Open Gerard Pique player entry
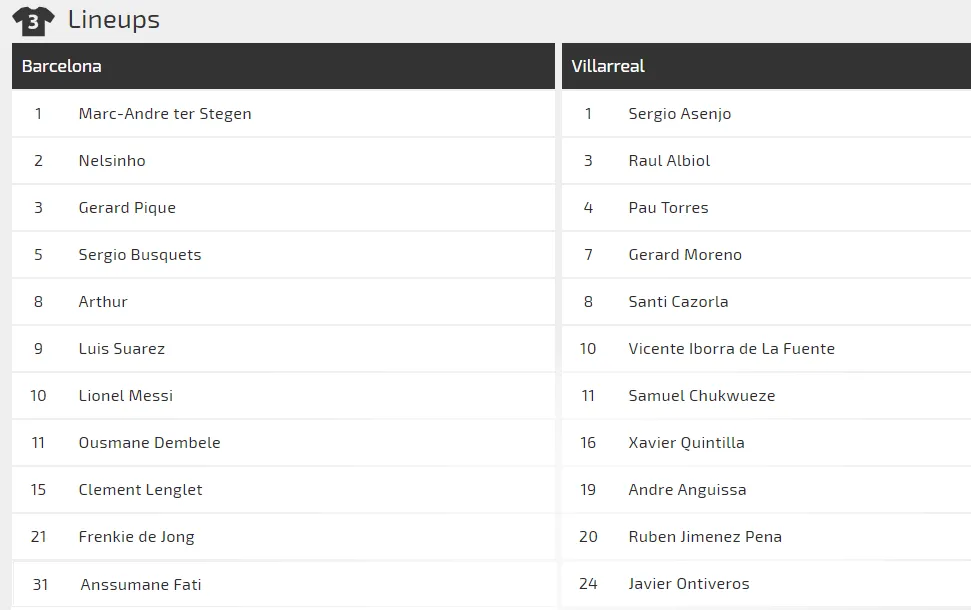 pos(127,208)
